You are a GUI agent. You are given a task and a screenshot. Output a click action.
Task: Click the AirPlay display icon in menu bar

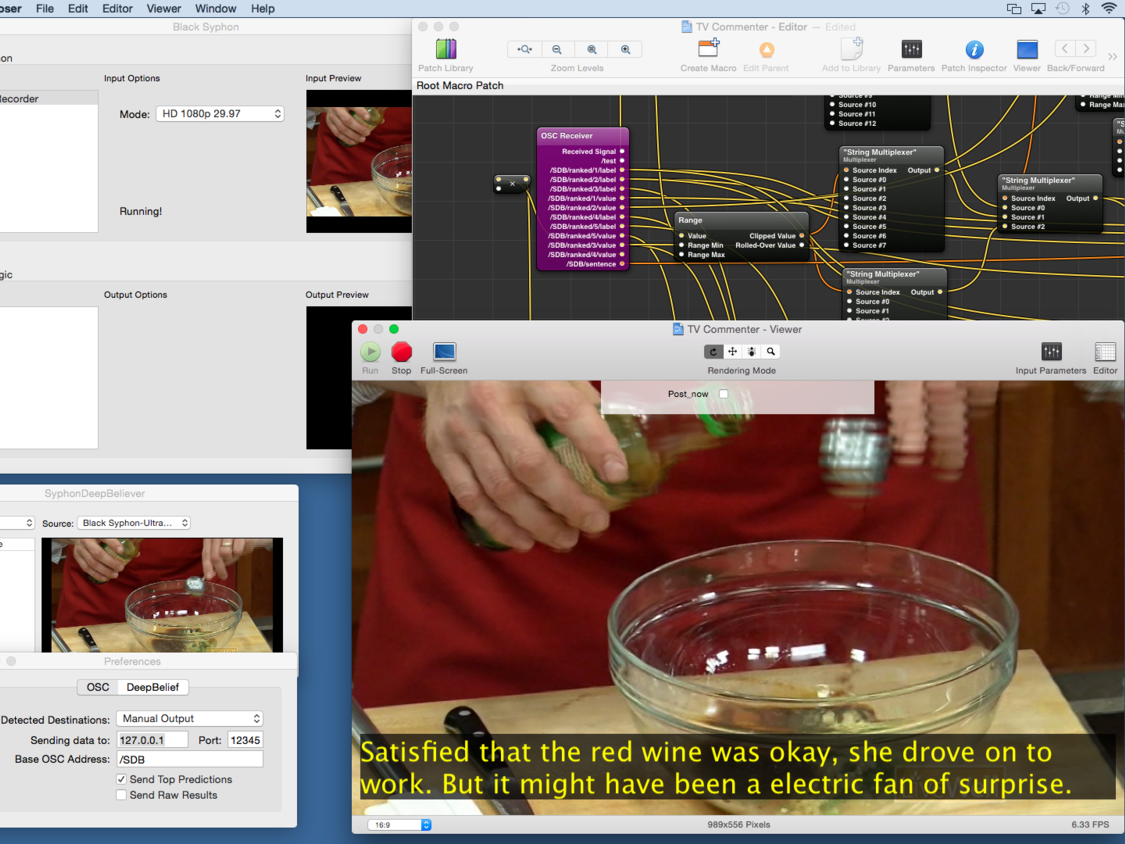(x=1038, y=9)
